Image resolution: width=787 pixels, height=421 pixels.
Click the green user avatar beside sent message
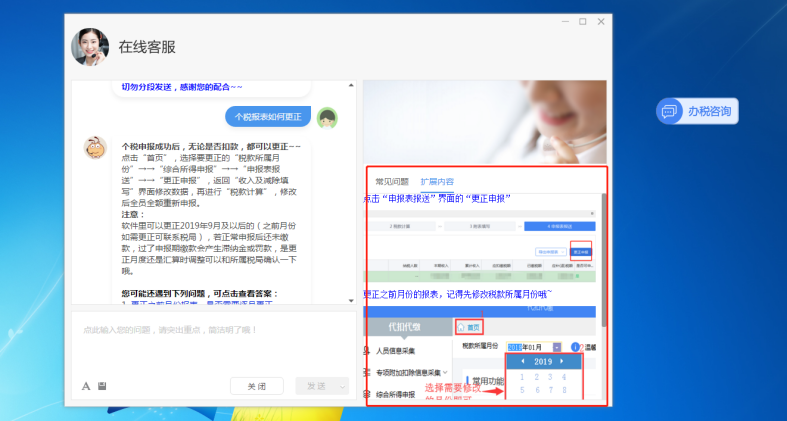(327, 118)
